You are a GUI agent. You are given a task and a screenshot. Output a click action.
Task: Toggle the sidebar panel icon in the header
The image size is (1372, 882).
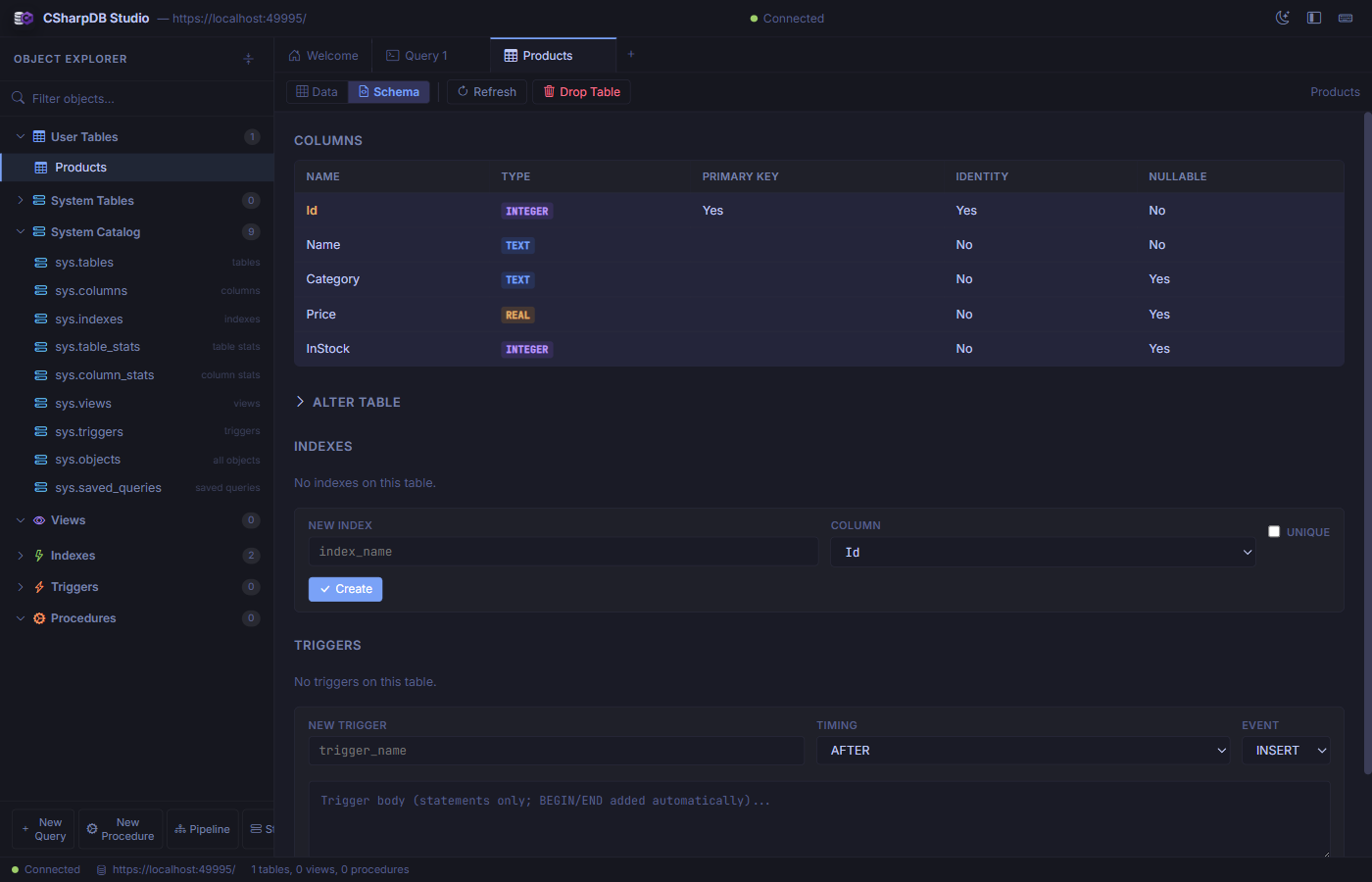[1314, 18]
